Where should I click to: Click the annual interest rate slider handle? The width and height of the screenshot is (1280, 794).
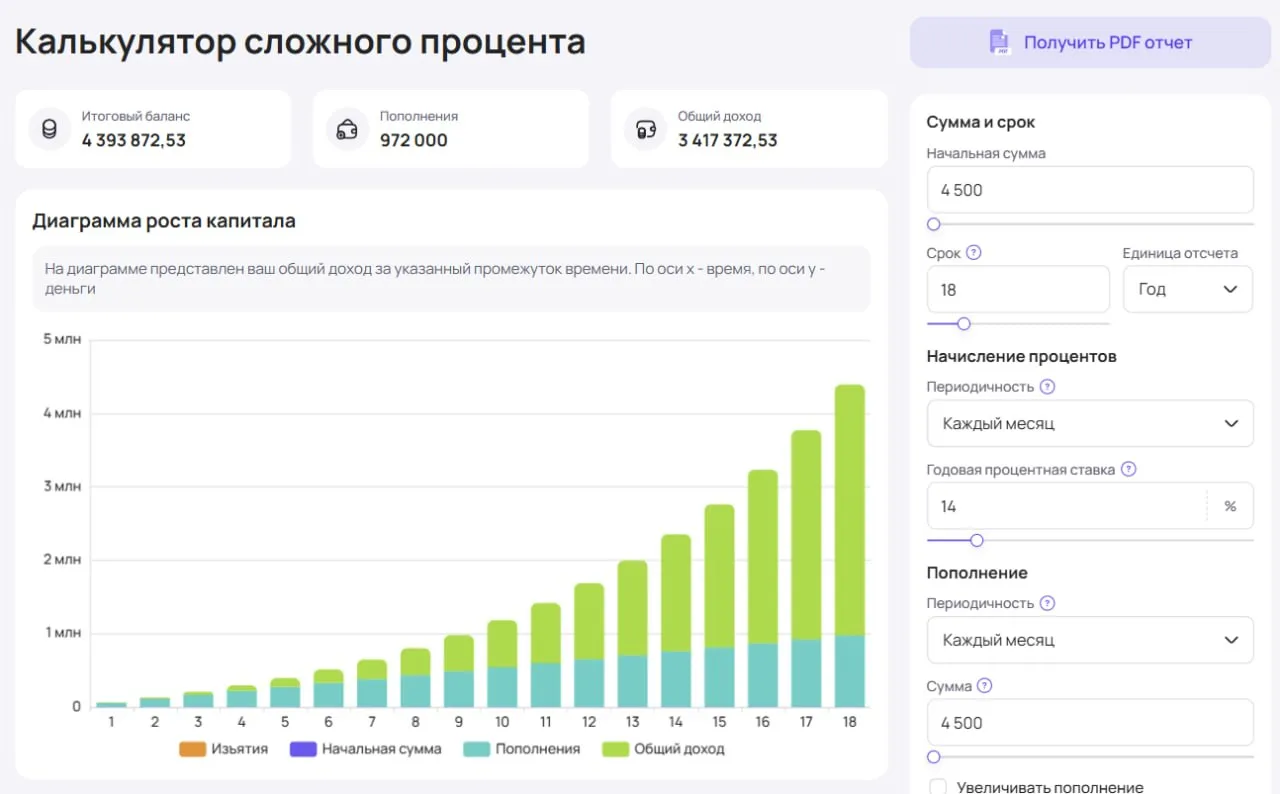(x=977, y=540)
